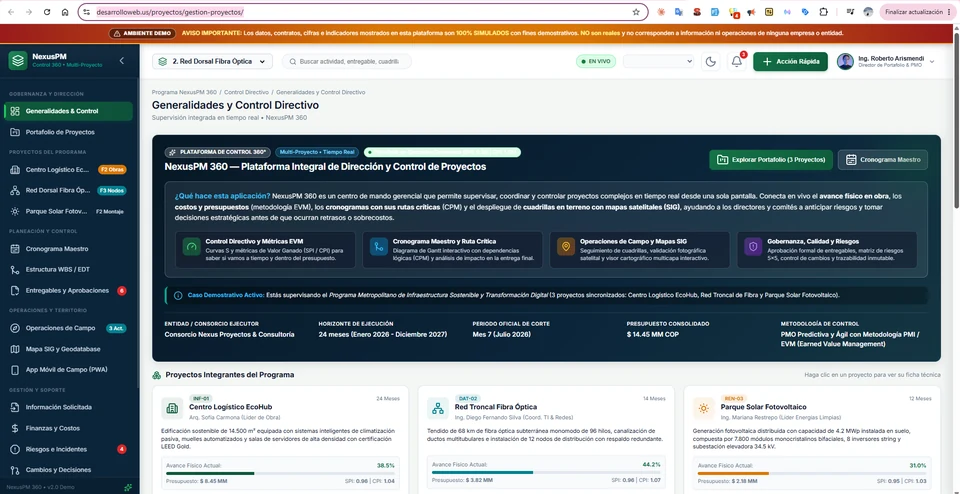Click the Centro Logístico EcoHub building icon
This screenshot has height=494, width=960.
pyautogui.click(x=172, y=408)
